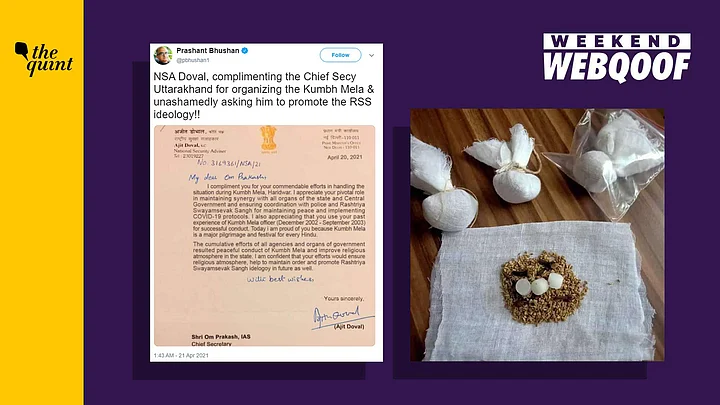The width and height of the screenshot is (720, 405).
Task: Click the yellow sidebar band
Action: 42,202
